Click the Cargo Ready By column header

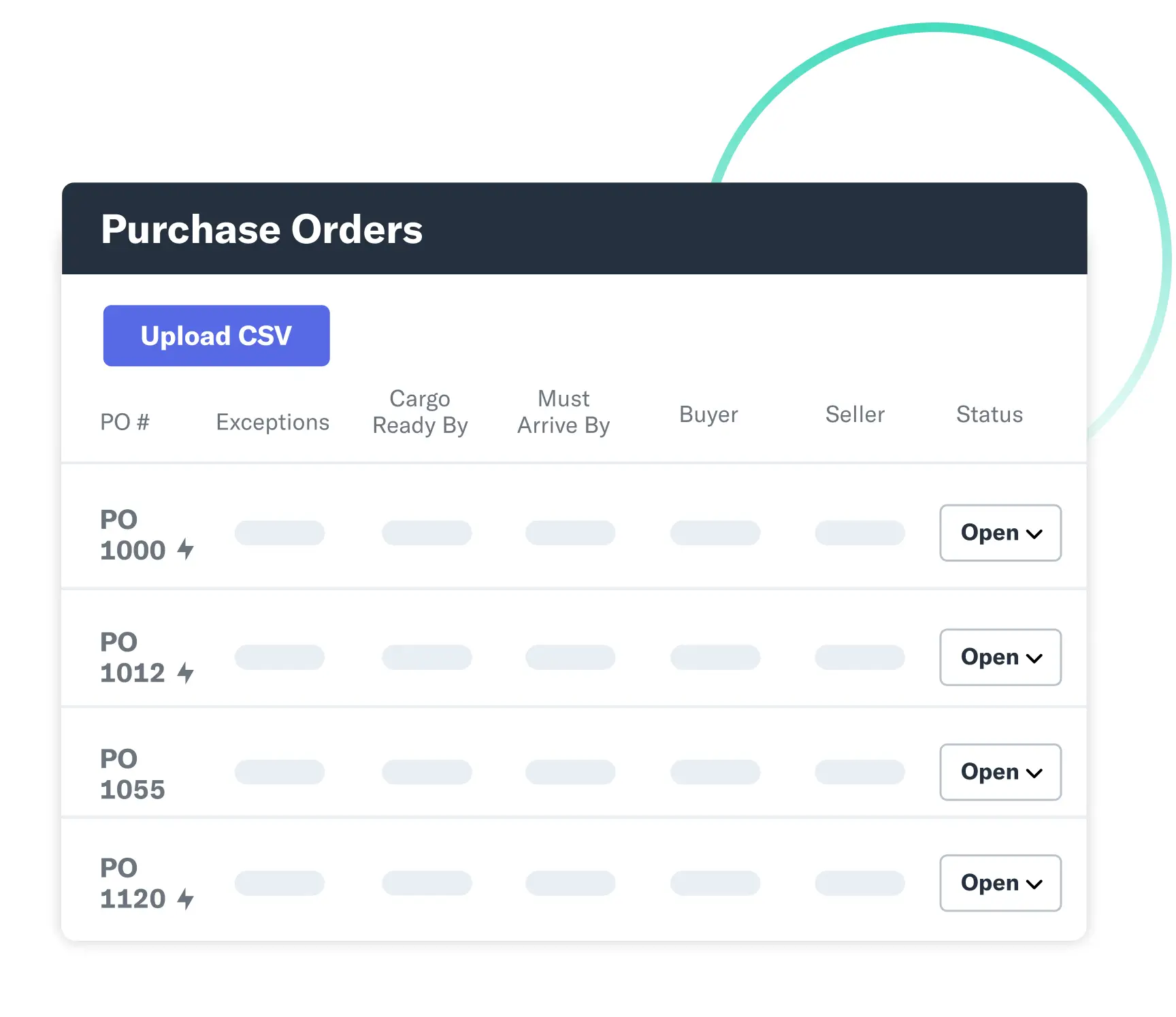tap(420, 412)
